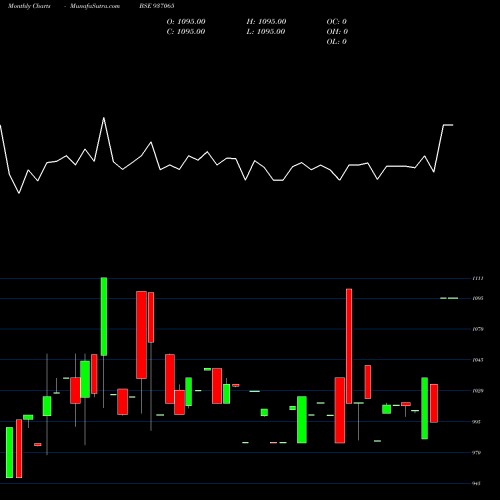
Task: Click the highest peak of the white line
Action: tap(104, 118)
